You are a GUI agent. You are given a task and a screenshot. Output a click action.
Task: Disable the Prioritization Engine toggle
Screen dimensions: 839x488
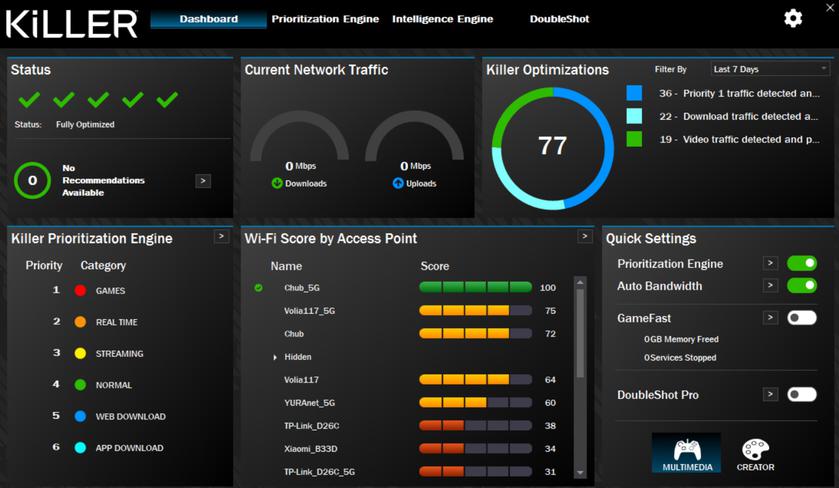(x=801, y=263)
